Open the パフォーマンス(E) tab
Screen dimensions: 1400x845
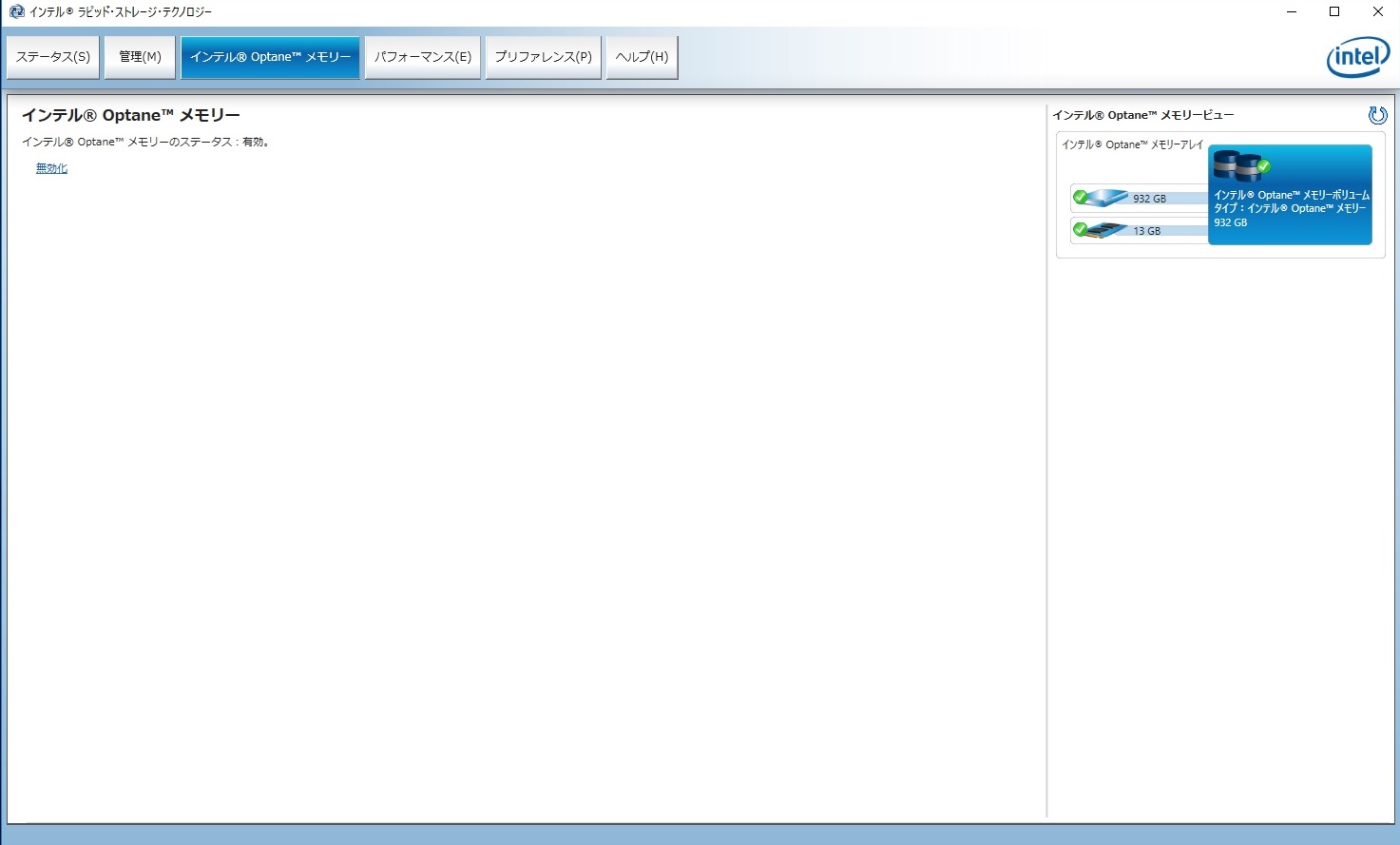423,57
